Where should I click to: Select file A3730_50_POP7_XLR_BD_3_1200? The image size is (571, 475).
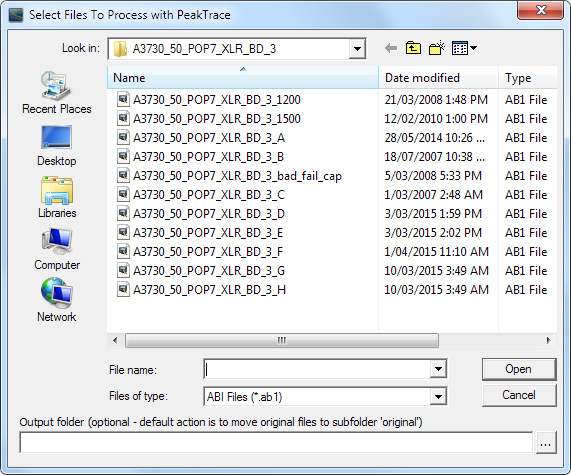pos(217,99)
